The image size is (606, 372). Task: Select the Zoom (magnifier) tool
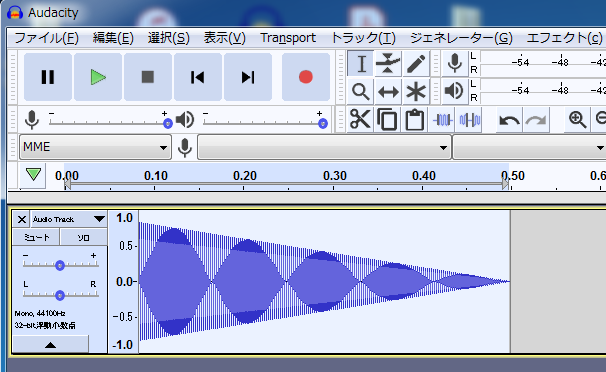[361, 92]
